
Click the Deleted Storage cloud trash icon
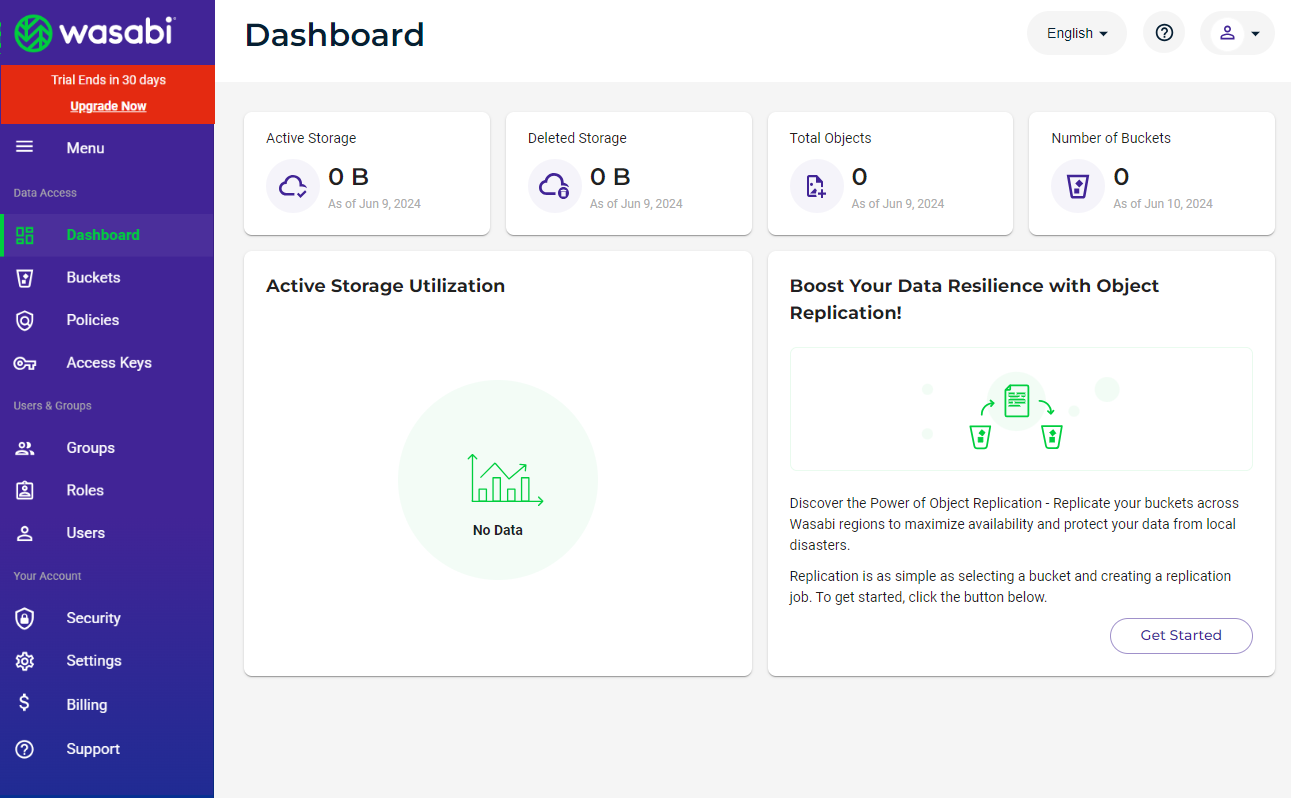click(x=555, y=186)
